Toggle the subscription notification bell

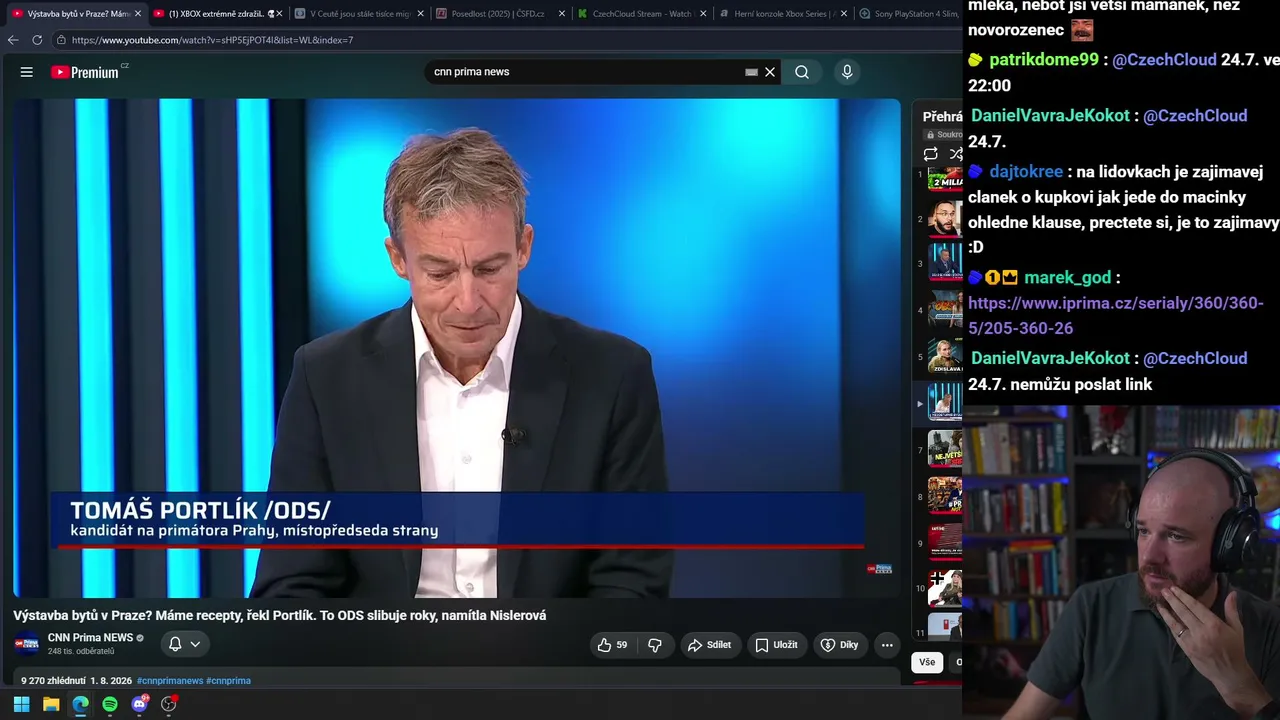point(175,644)
